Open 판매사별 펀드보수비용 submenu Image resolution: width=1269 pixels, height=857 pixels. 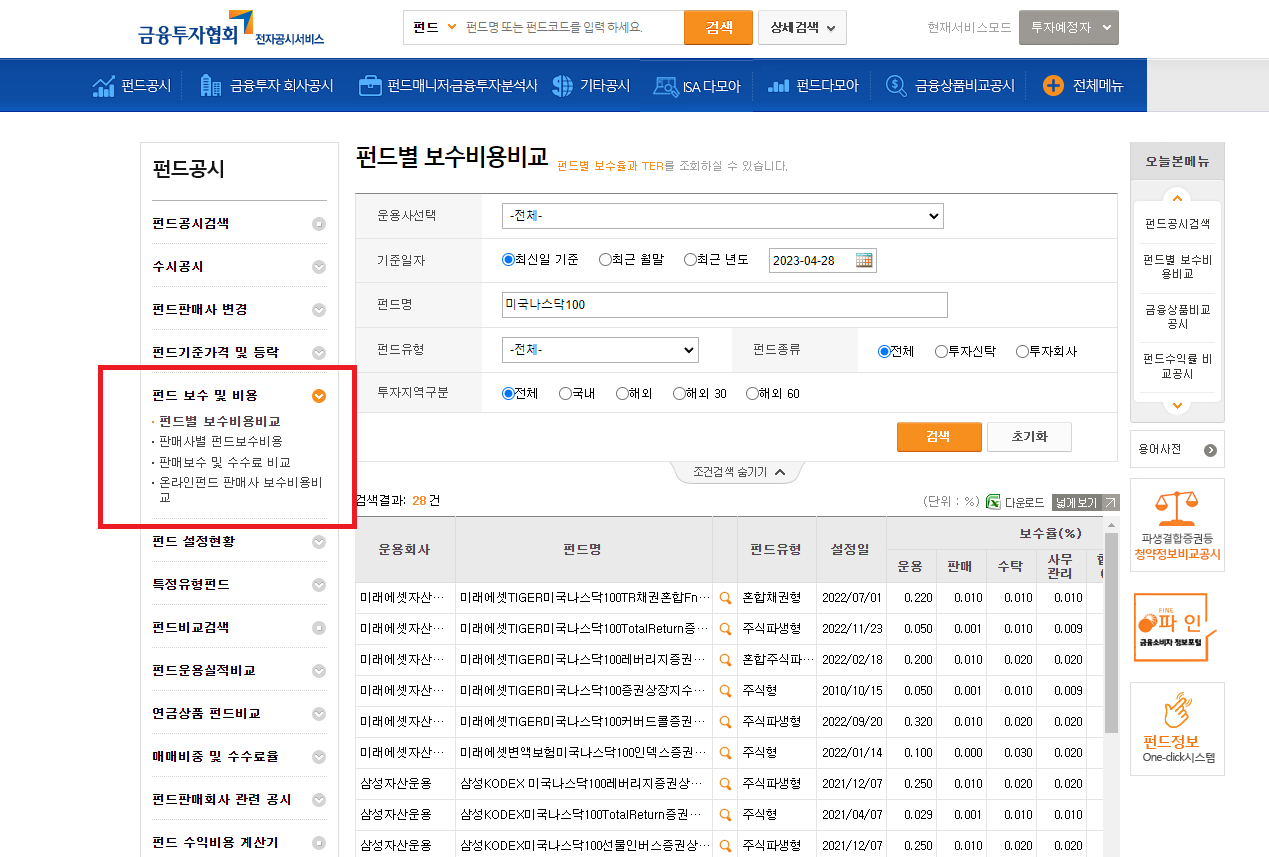click(x=221, y=441)
